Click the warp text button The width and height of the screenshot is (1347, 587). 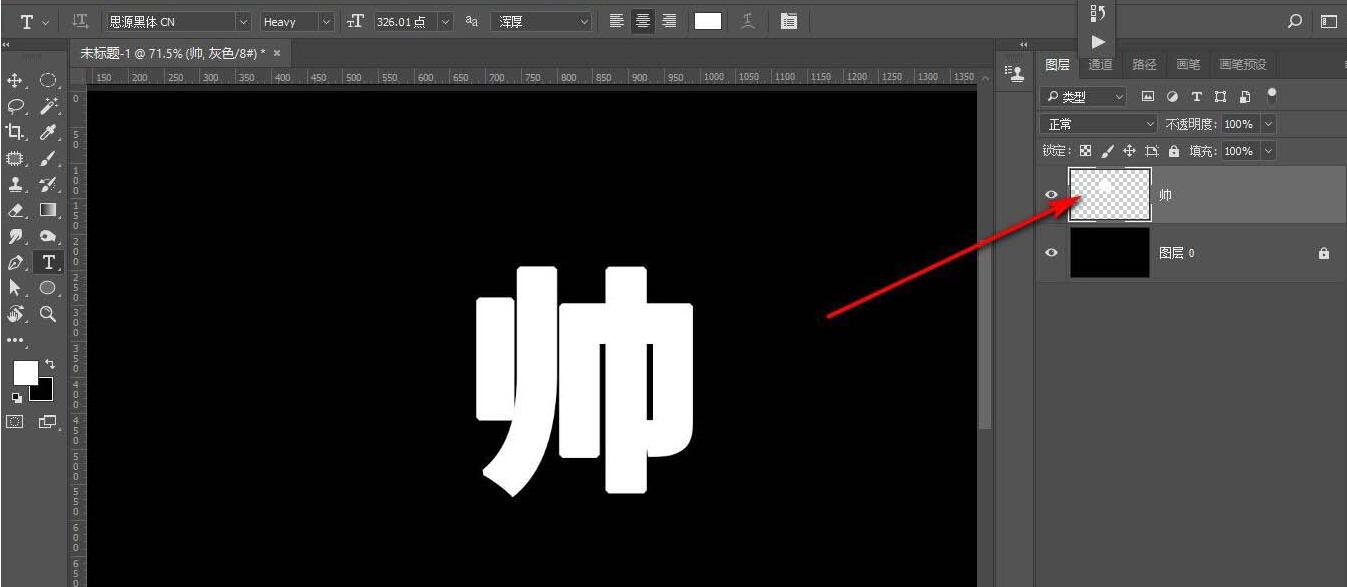click(748, 20)
